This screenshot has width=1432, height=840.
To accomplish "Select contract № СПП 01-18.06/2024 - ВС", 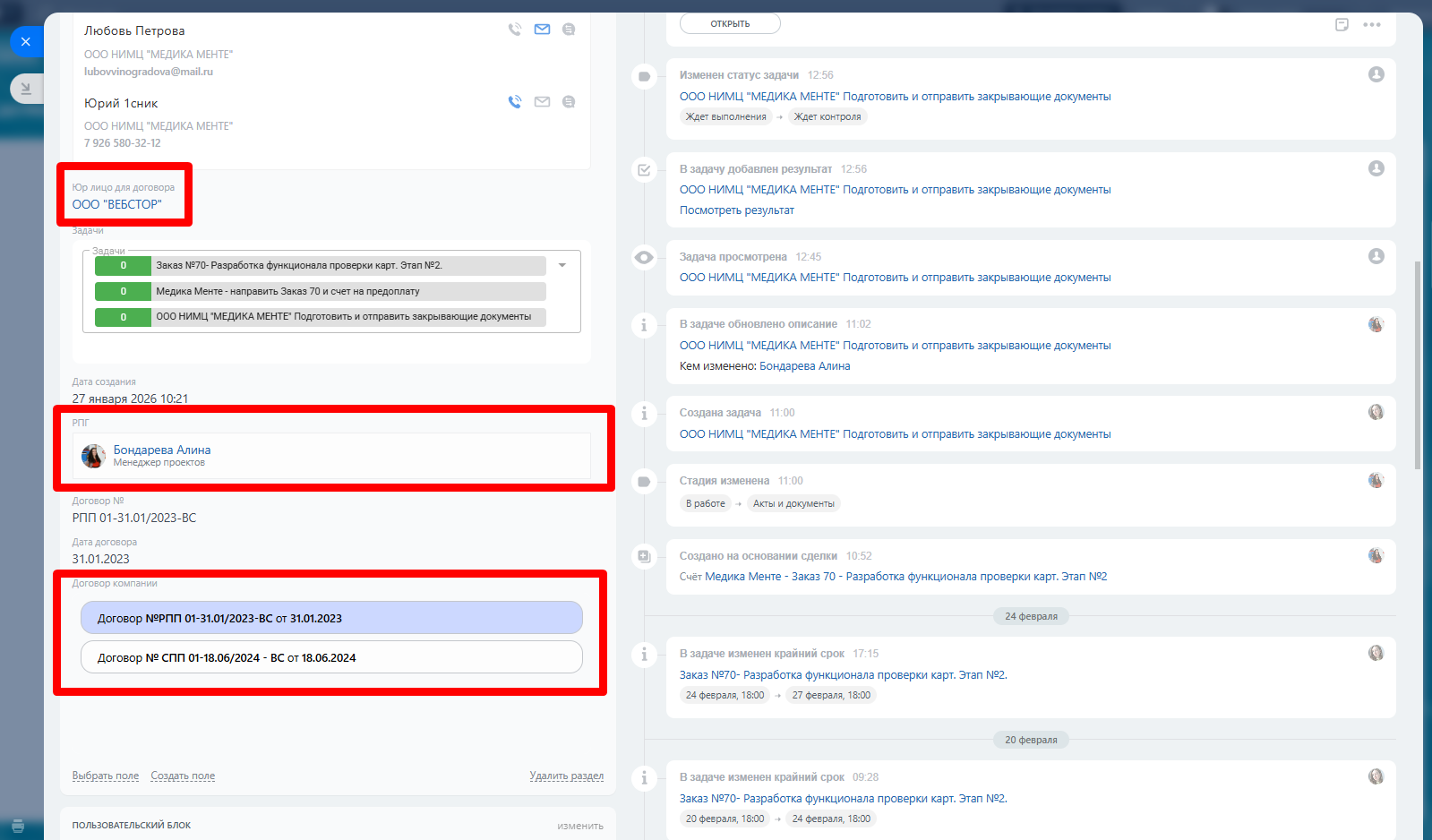I will [x=331, y=657].
